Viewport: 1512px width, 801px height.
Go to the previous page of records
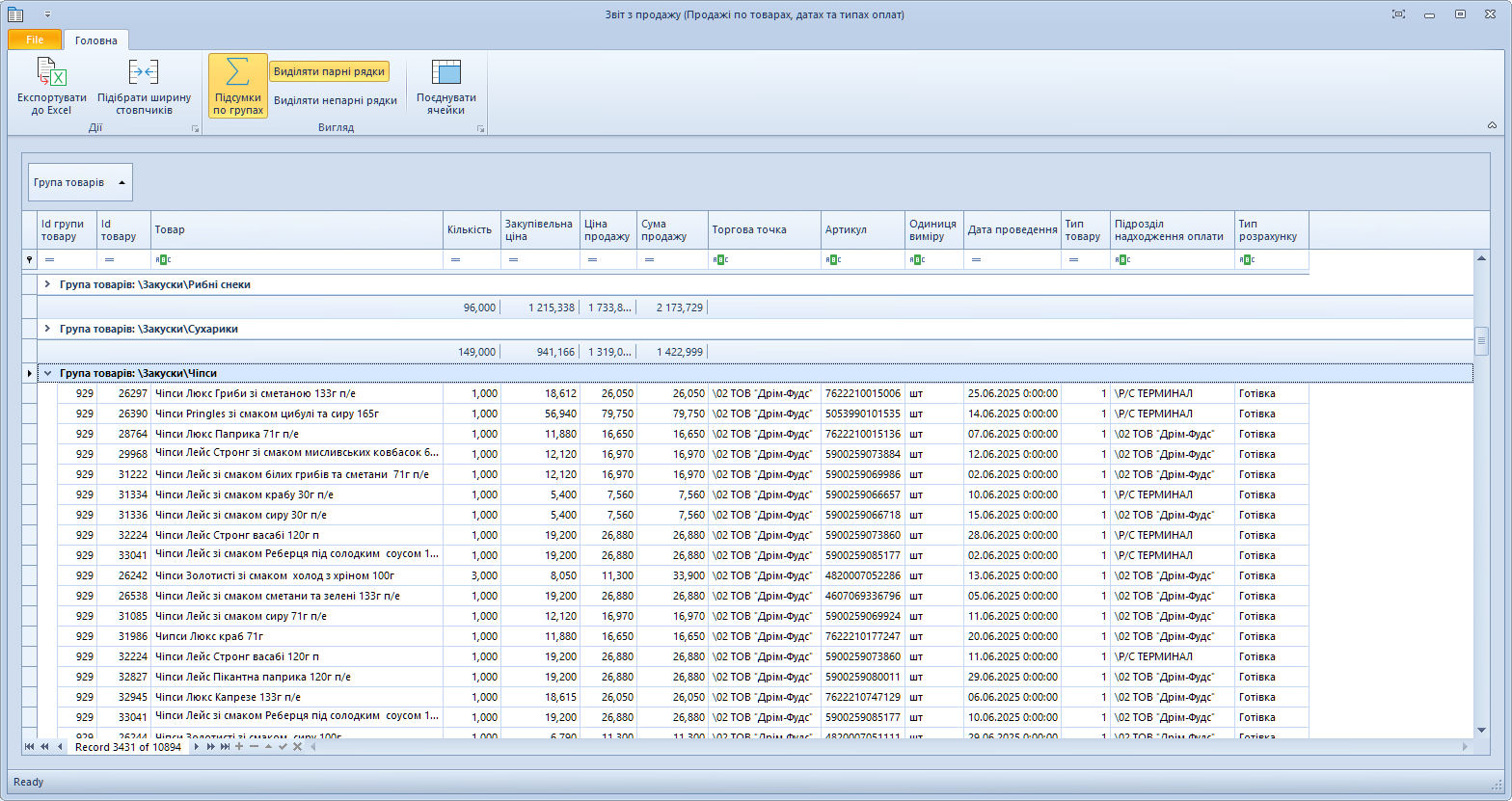coord(44,747)
